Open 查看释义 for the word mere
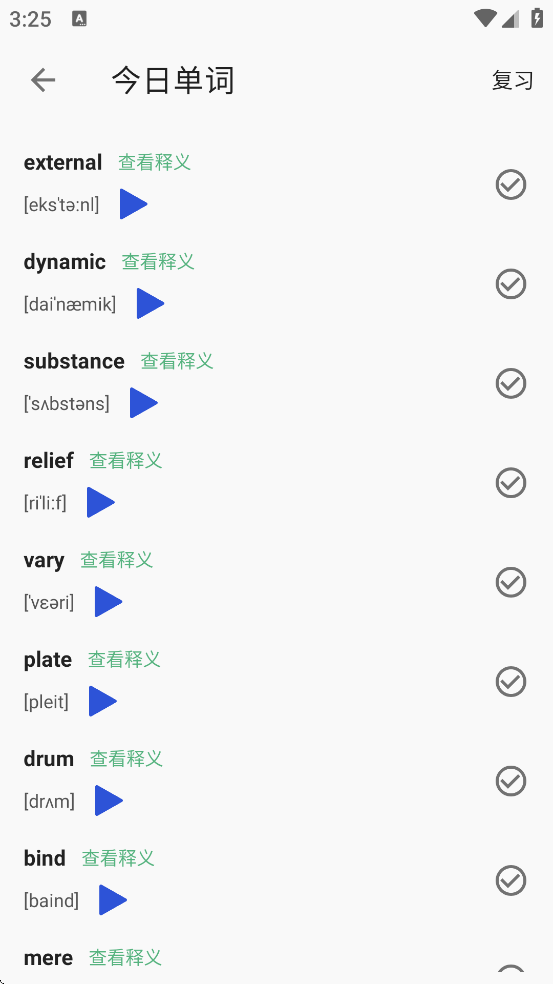The image size is (553, 984). [126, 958]
